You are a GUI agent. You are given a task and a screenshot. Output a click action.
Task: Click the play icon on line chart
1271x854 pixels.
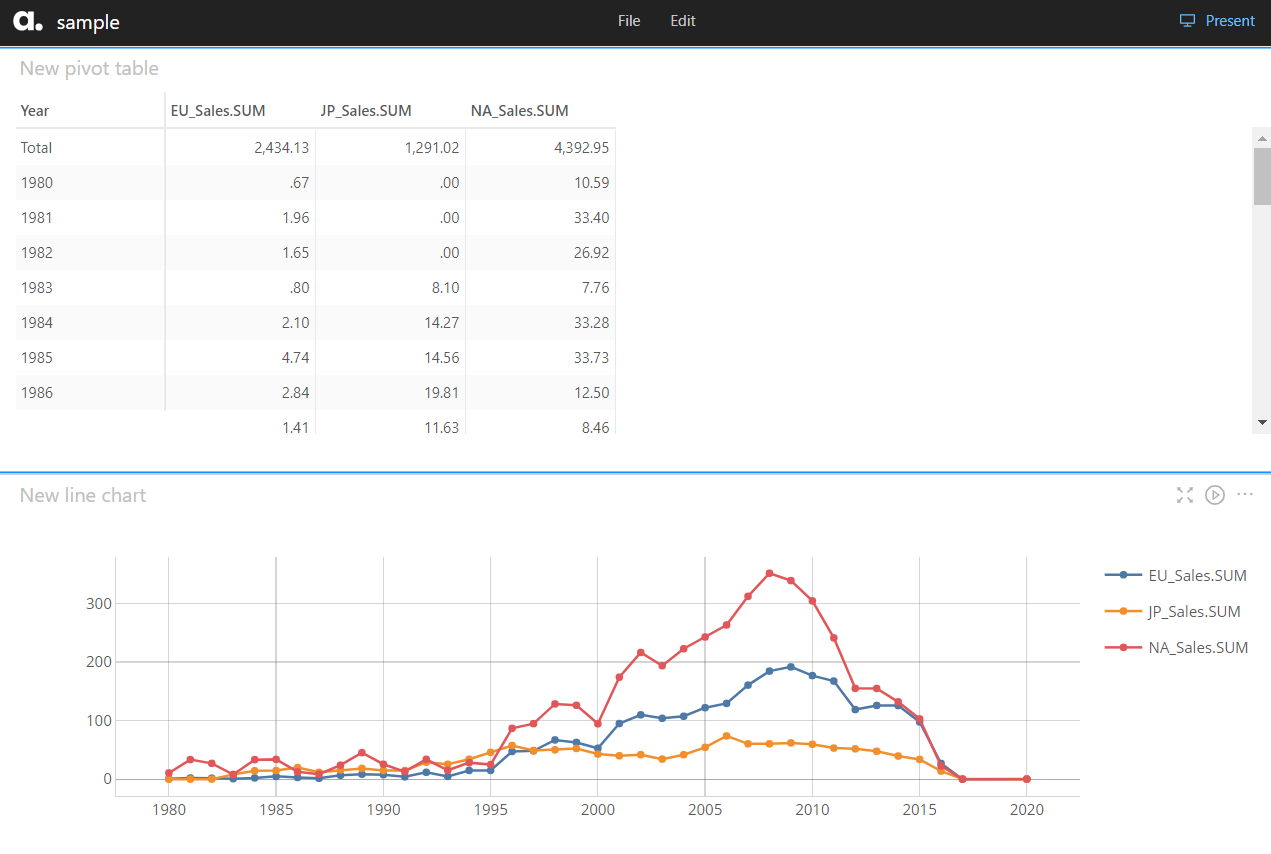click(1215, 495)
